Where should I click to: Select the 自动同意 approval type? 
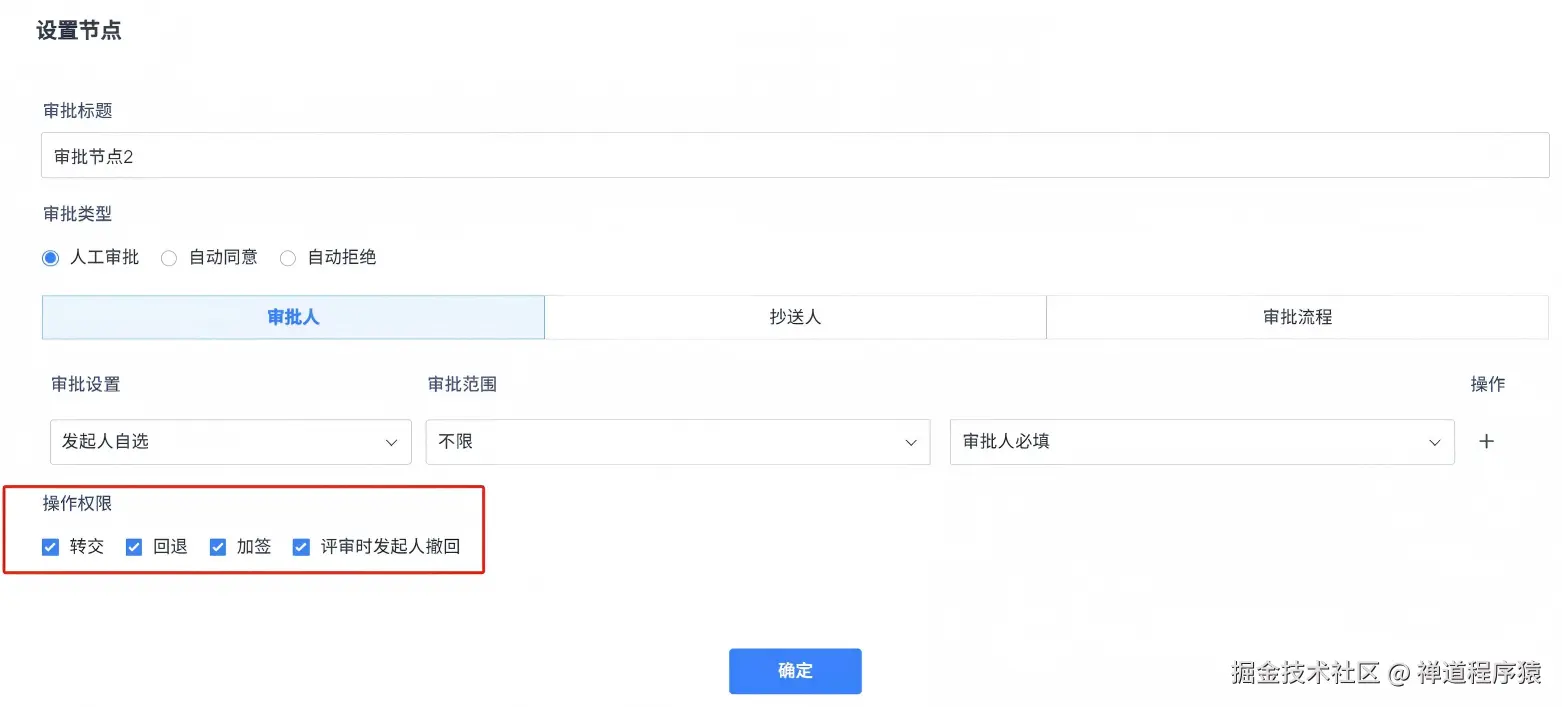[169, 257]
